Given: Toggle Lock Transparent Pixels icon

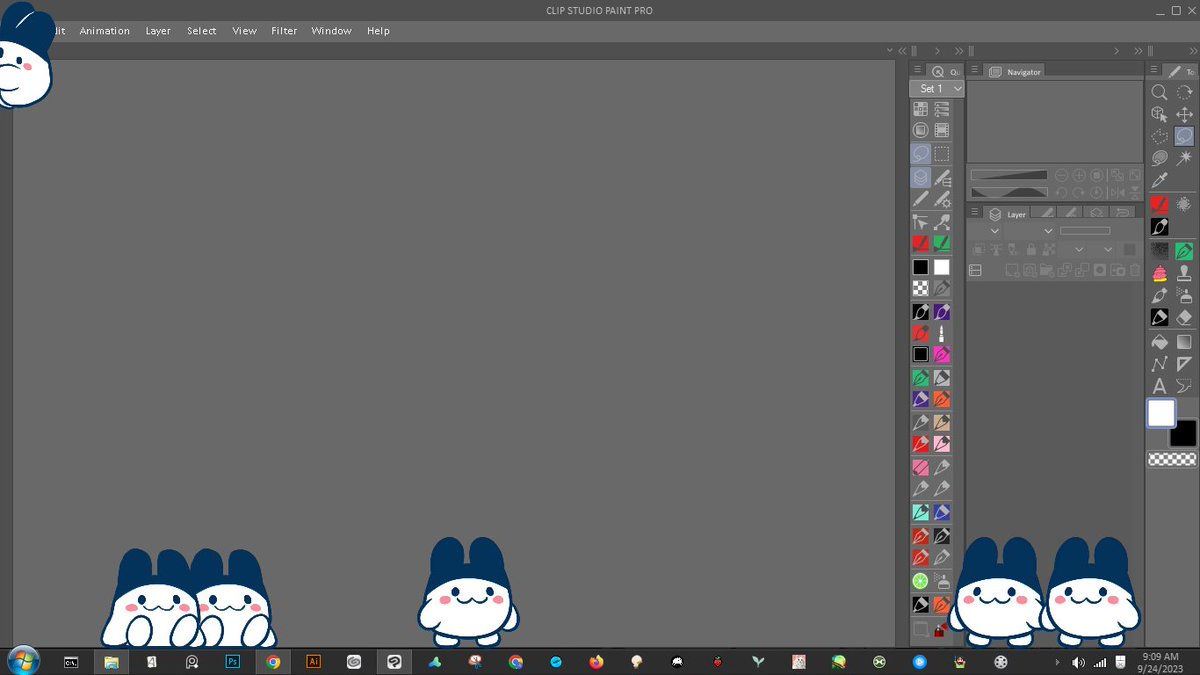Looking at the screenshot, I should coord(1047,249).
